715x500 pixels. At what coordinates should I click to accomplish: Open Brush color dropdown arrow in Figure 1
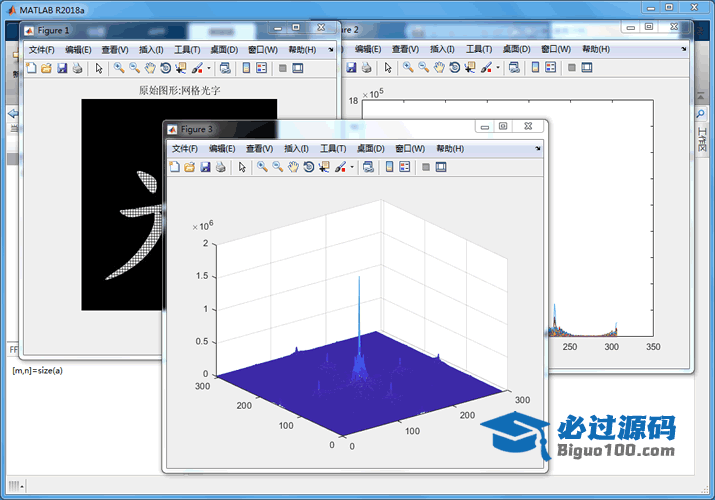208,68
